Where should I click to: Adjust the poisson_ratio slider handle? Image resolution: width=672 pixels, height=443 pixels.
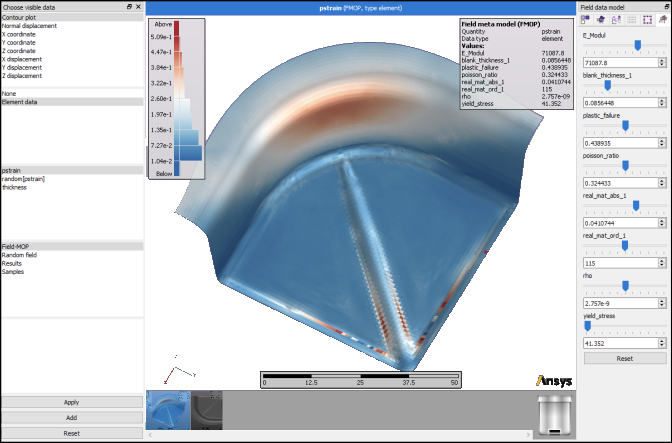coord(625,165)
